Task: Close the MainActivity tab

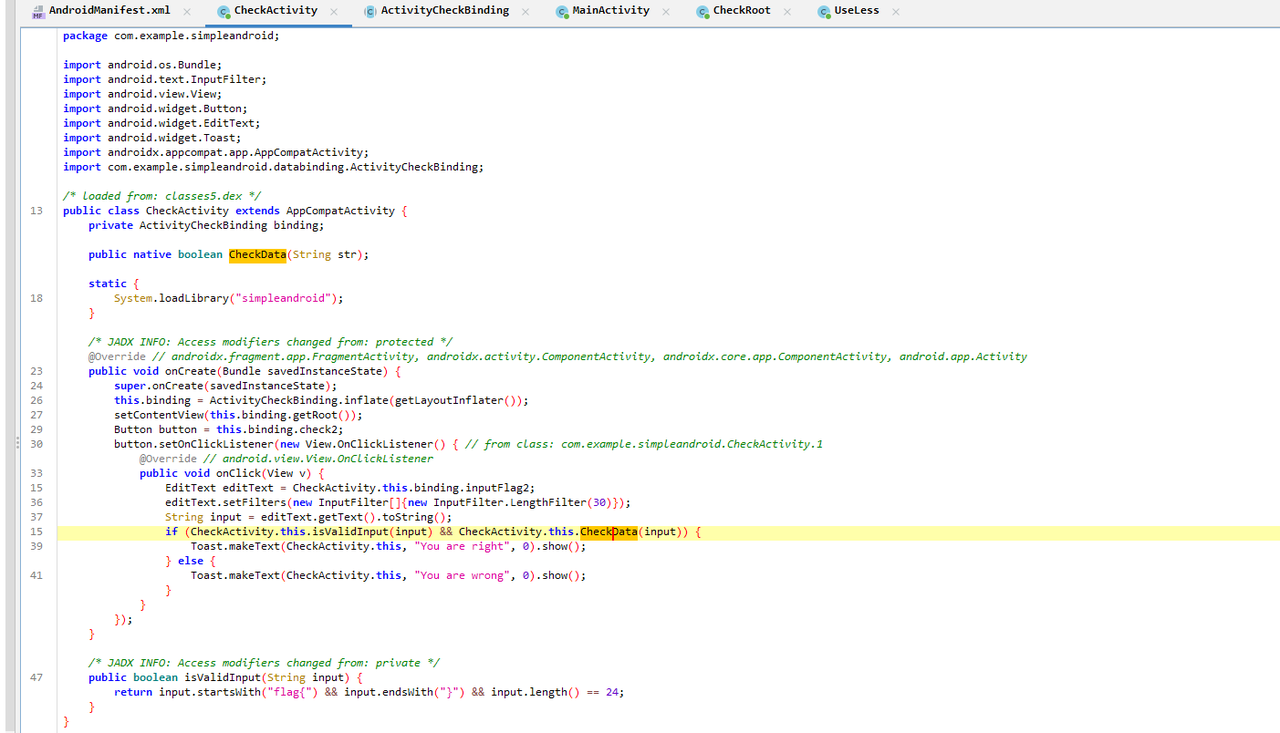Action: click(x=665, y=12)
